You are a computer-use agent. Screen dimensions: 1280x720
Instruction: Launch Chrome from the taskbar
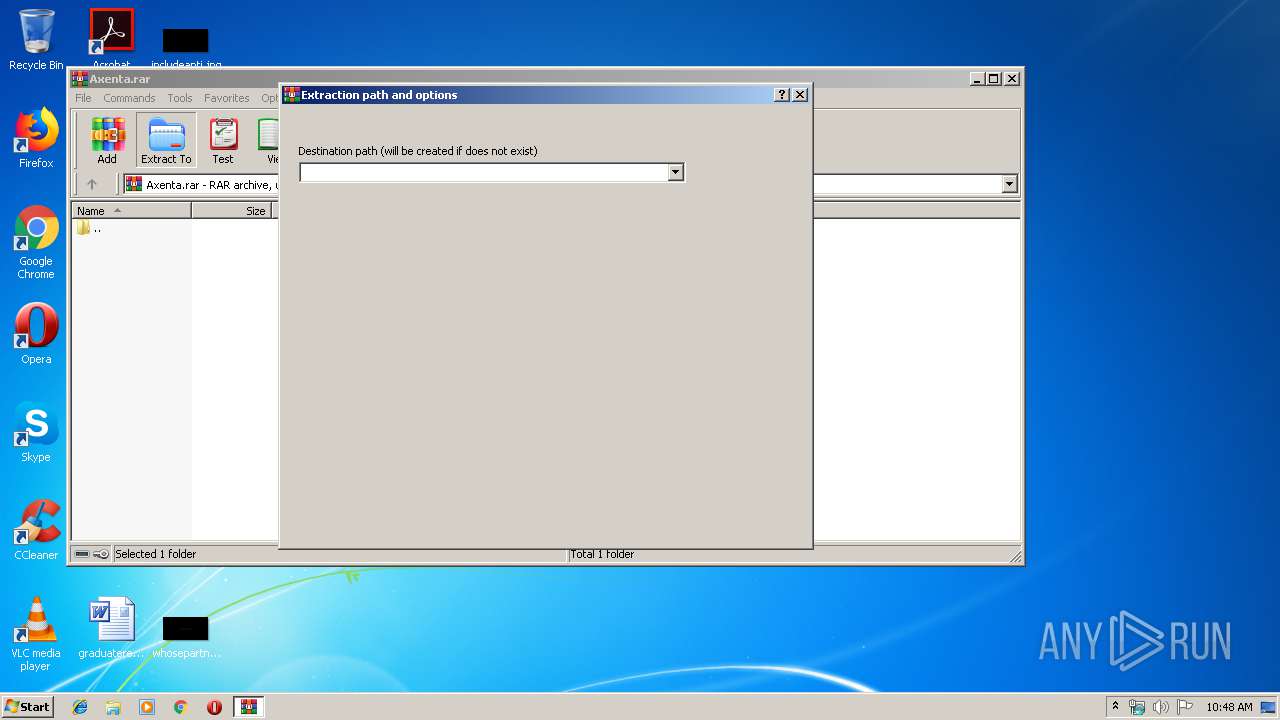click(181, 707)
